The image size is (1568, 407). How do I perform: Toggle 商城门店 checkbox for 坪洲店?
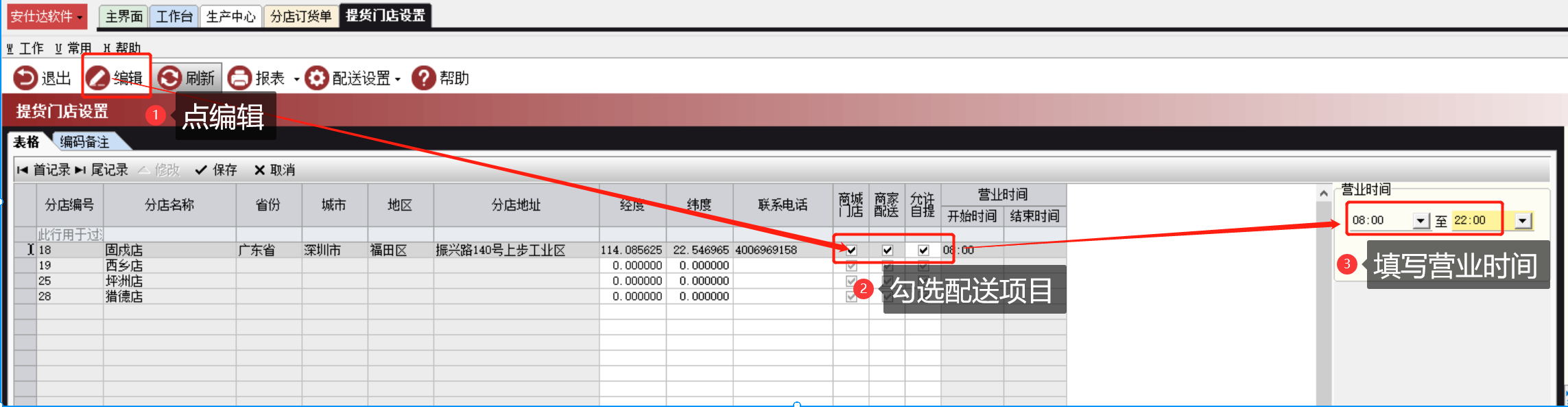[851, 281]
